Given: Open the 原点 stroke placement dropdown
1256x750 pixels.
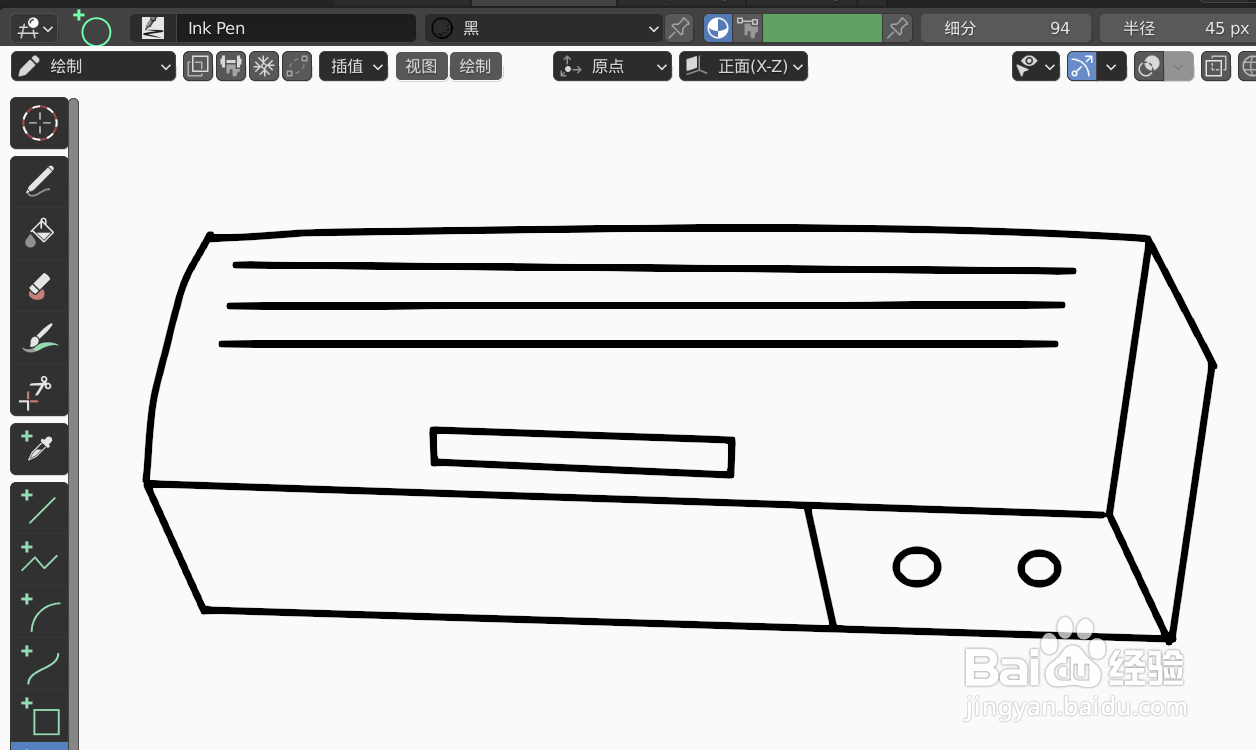Looking at the screenshot, I should pos(612,67).
